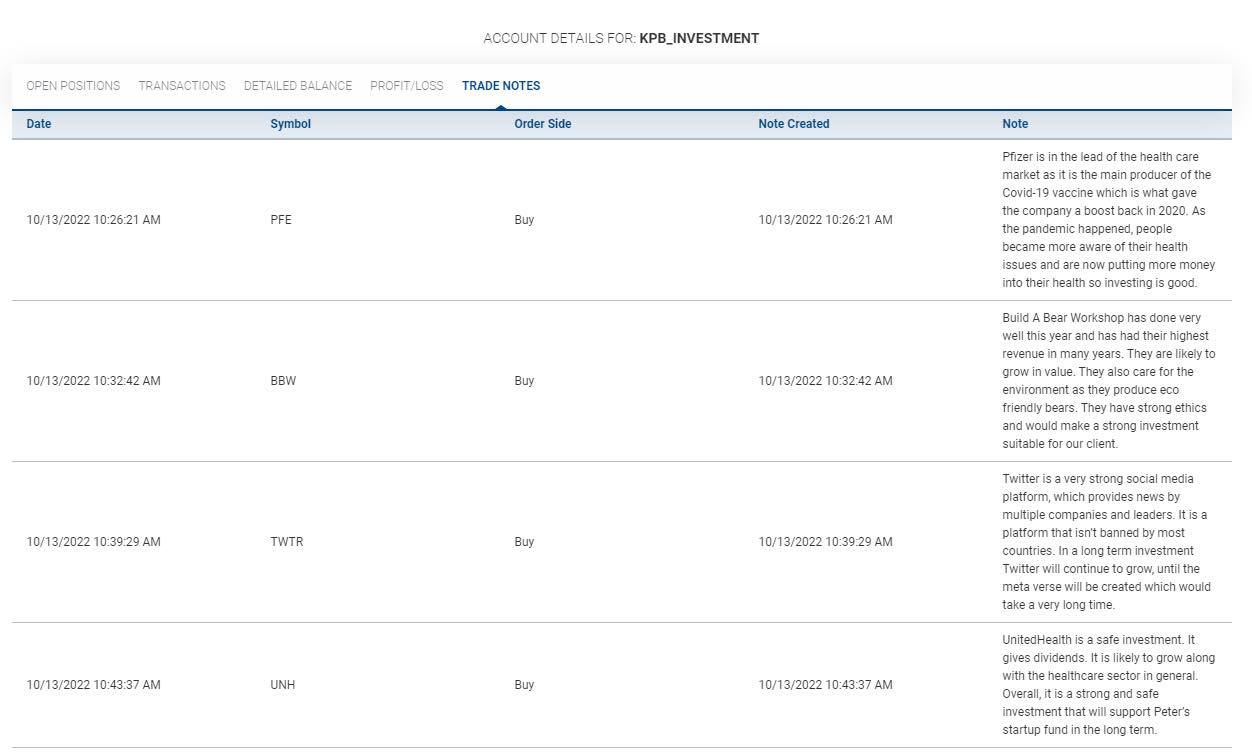Select the UNH symbol cell
Screen dimensions: 1252x756
pos(283,685)
